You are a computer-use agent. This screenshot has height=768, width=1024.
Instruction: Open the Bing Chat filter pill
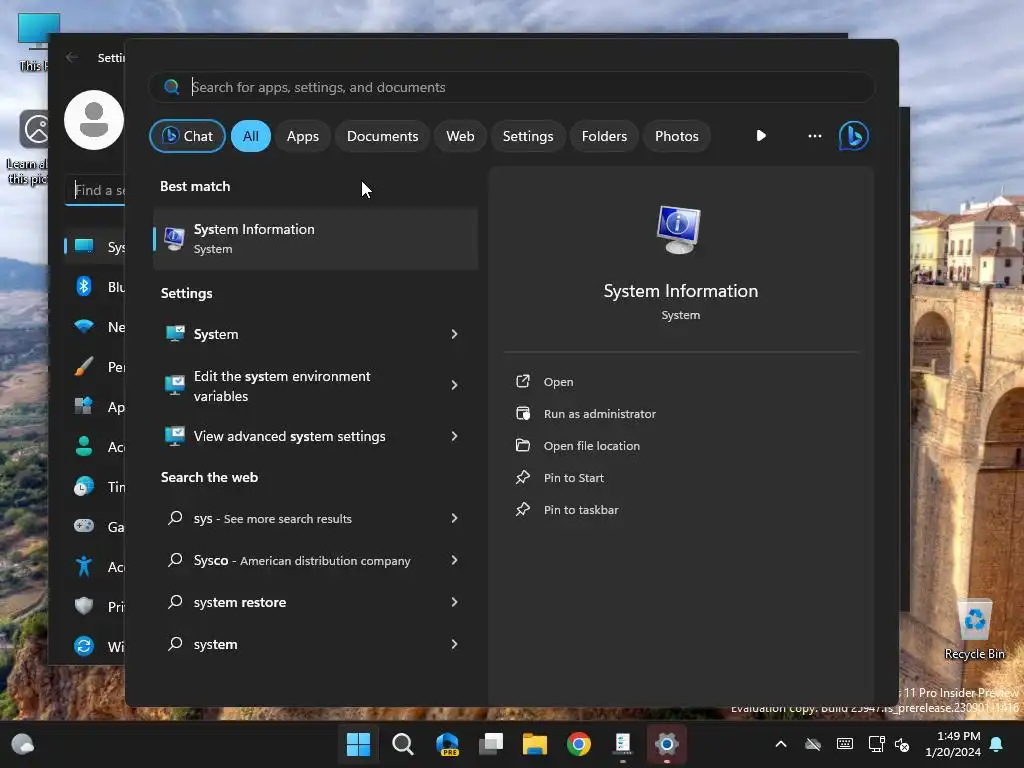click(187, 136)
